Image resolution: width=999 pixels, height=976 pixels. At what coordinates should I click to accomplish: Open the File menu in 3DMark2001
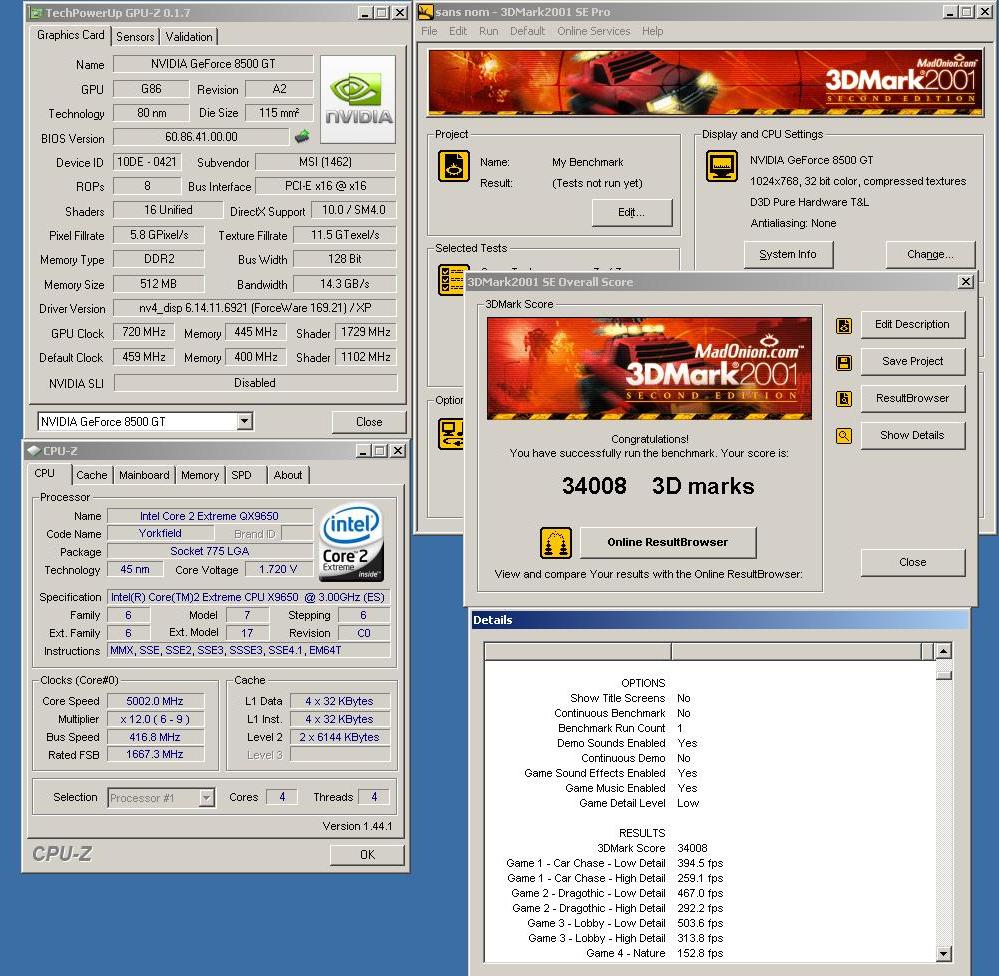429,31
